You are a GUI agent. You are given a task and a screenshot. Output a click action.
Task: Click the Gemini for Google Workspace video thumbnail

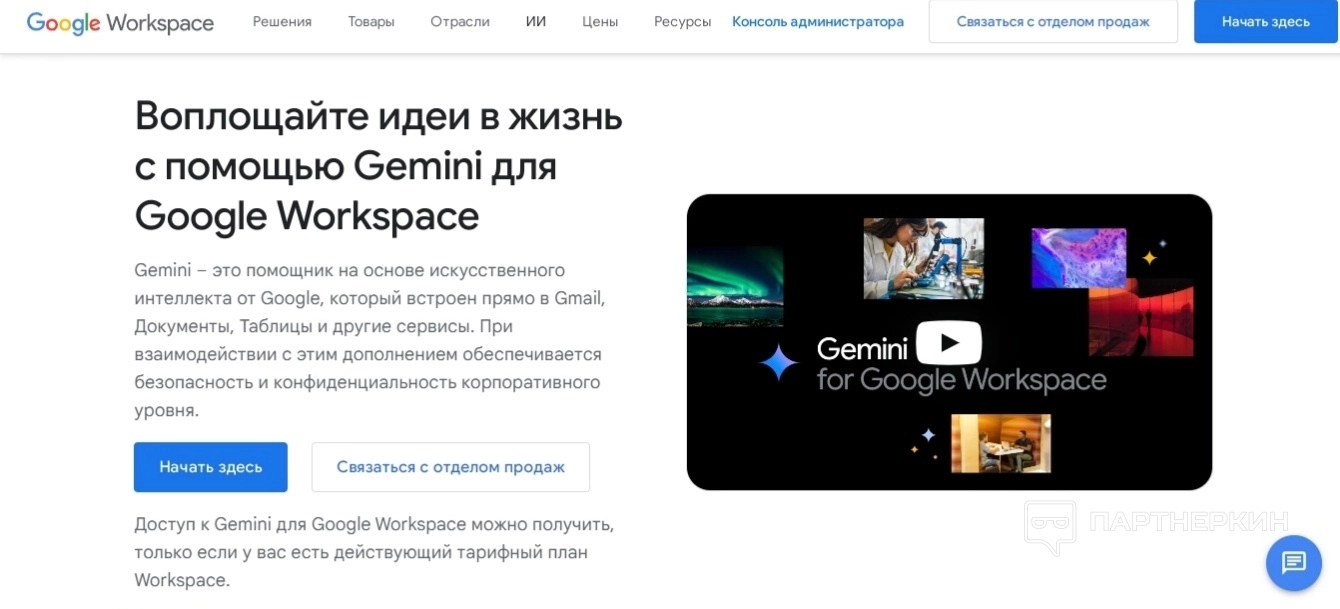[949, 342]
